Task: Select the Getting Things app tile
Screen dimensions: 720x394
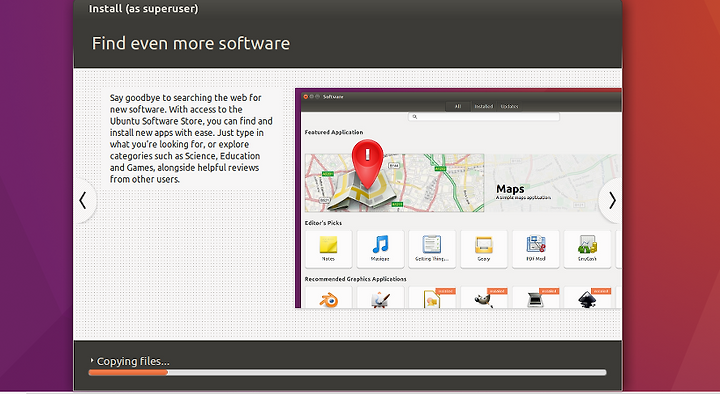Action: [432, 249]
